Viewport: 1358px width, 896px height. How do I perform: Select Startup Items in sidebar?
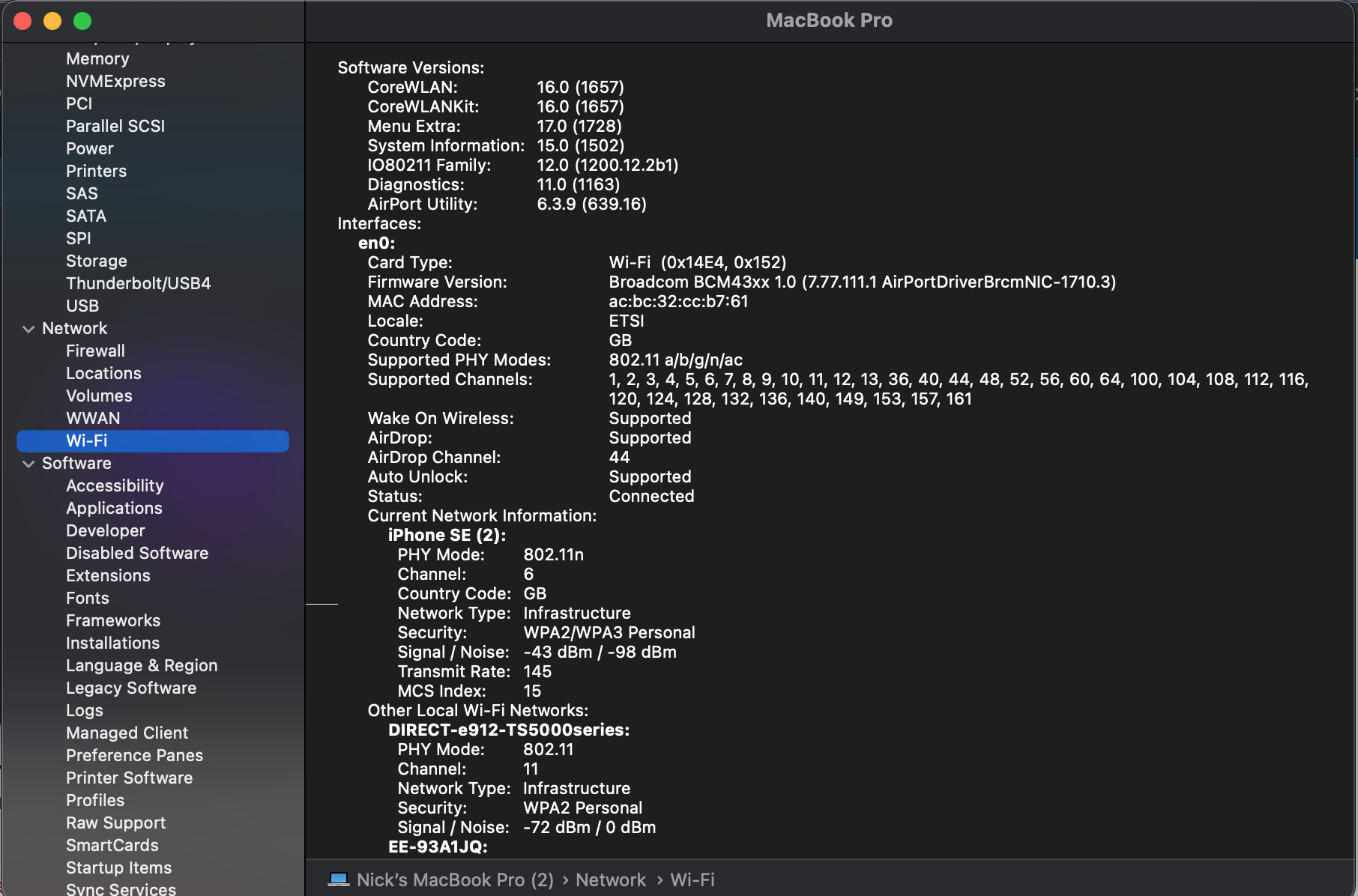[x=118, y=868]
